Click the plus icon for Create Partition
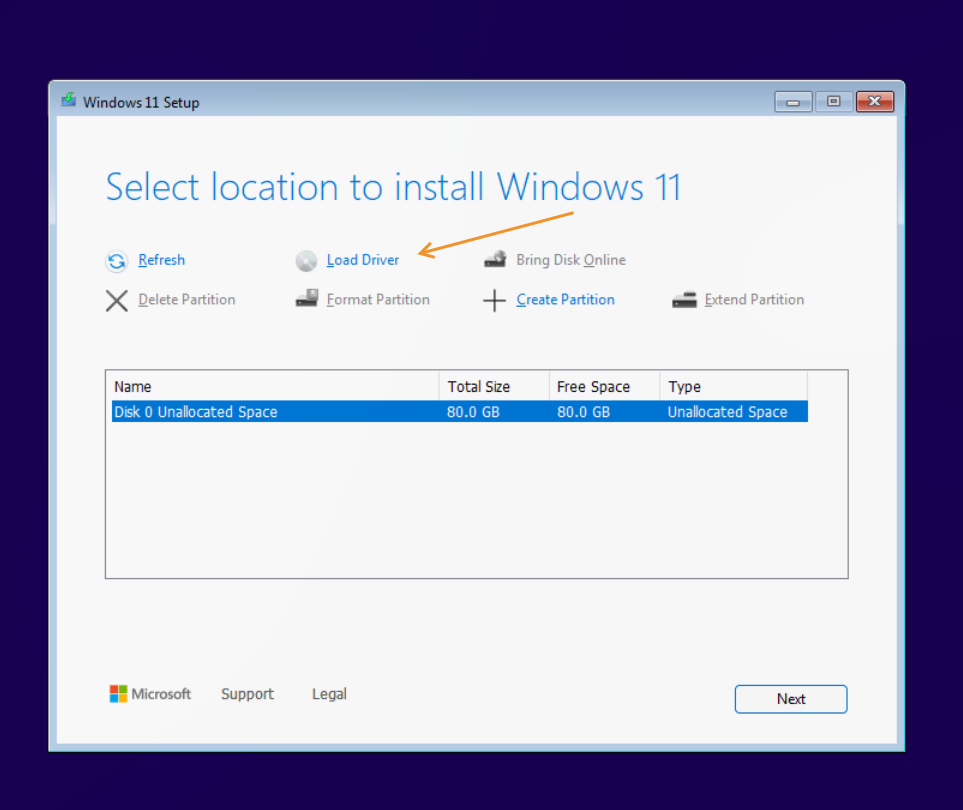This screenshot has height=810, width=963. coord(495,299)
